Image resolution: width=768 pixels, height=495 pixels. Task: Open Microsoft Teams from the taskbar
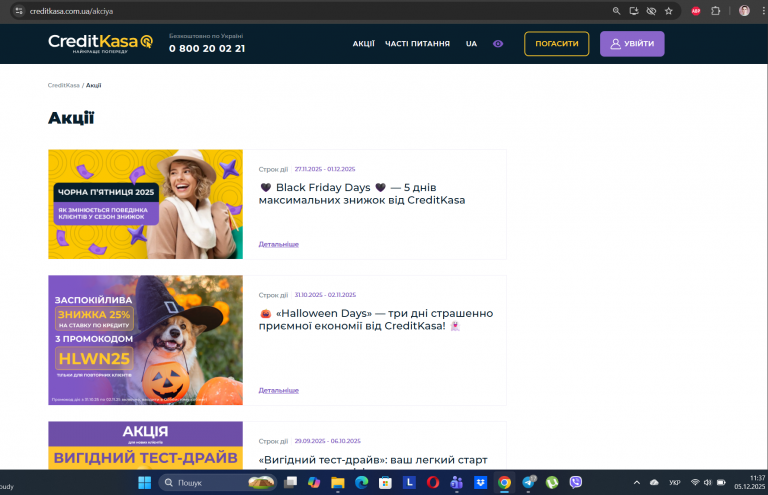[x=456, y=483]
